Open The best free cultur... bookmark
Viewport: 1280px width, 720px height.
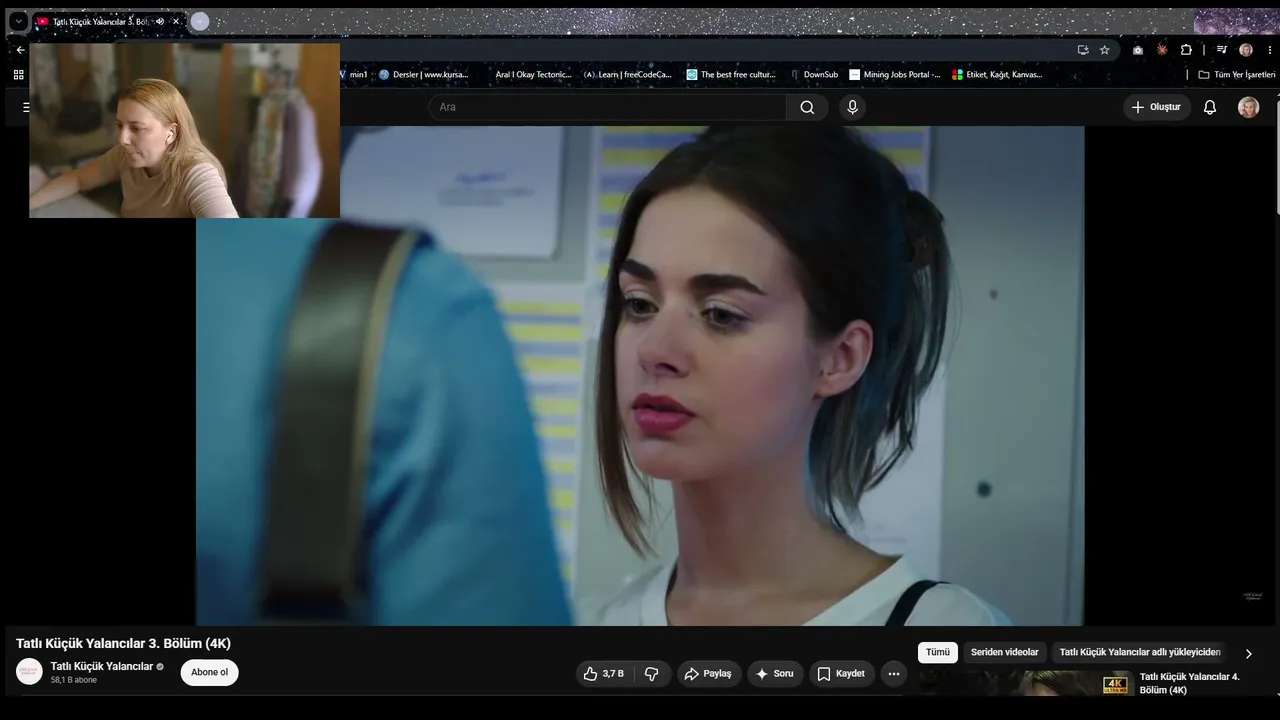731,74
